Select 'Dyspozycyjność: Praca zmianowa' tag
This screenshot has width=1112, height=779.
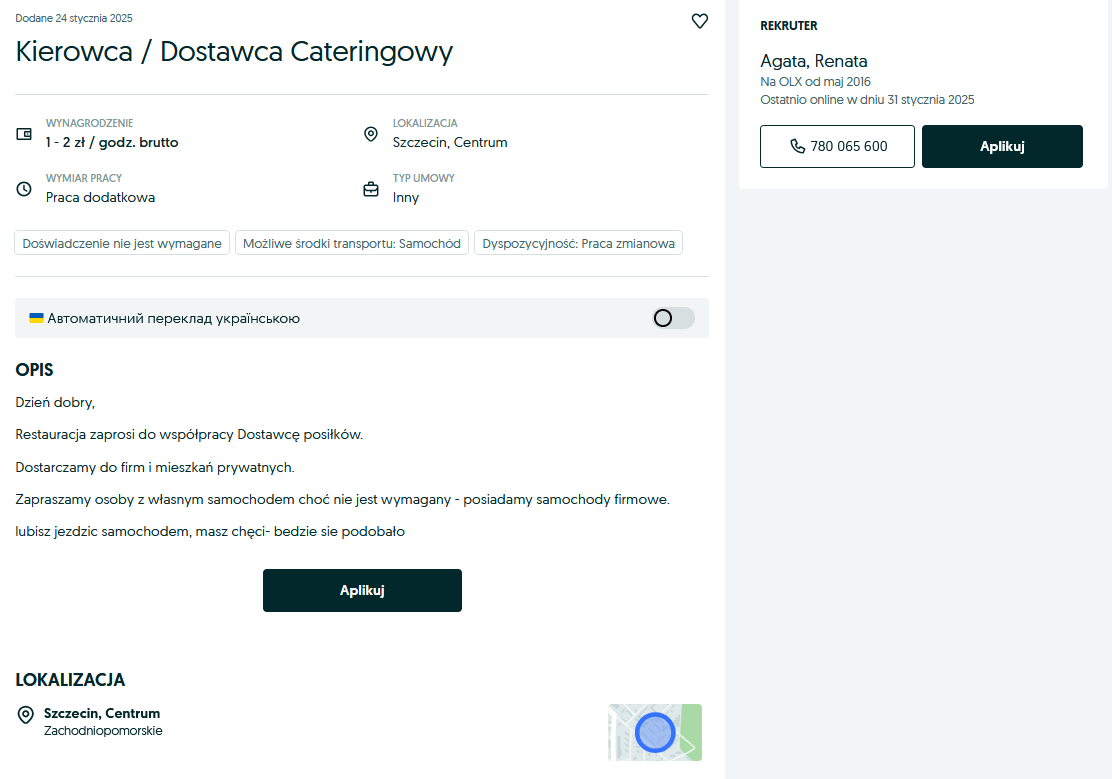point(578,243)
